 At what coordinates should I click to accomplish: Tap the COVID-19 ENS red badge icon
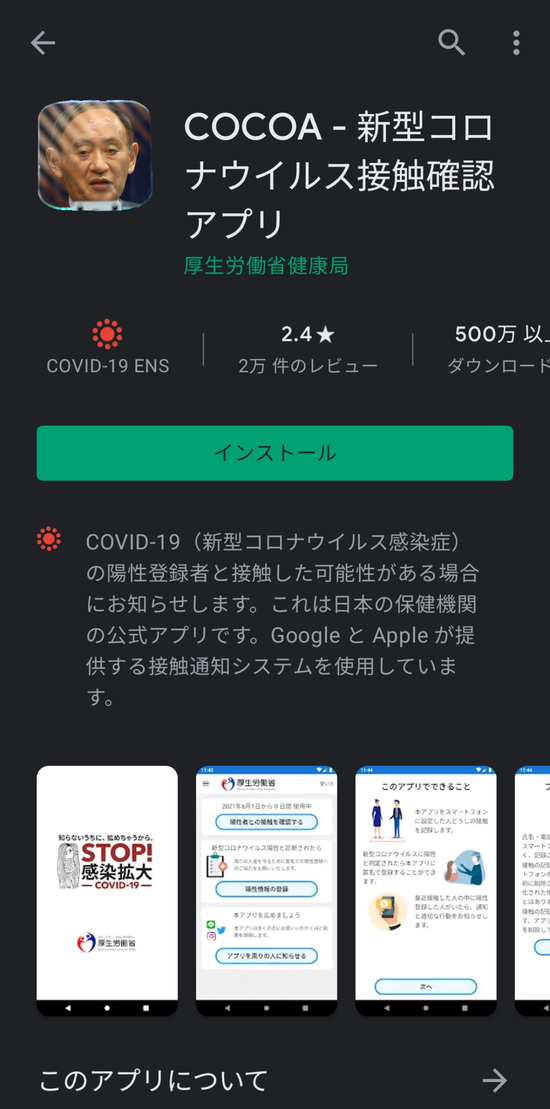107,334
